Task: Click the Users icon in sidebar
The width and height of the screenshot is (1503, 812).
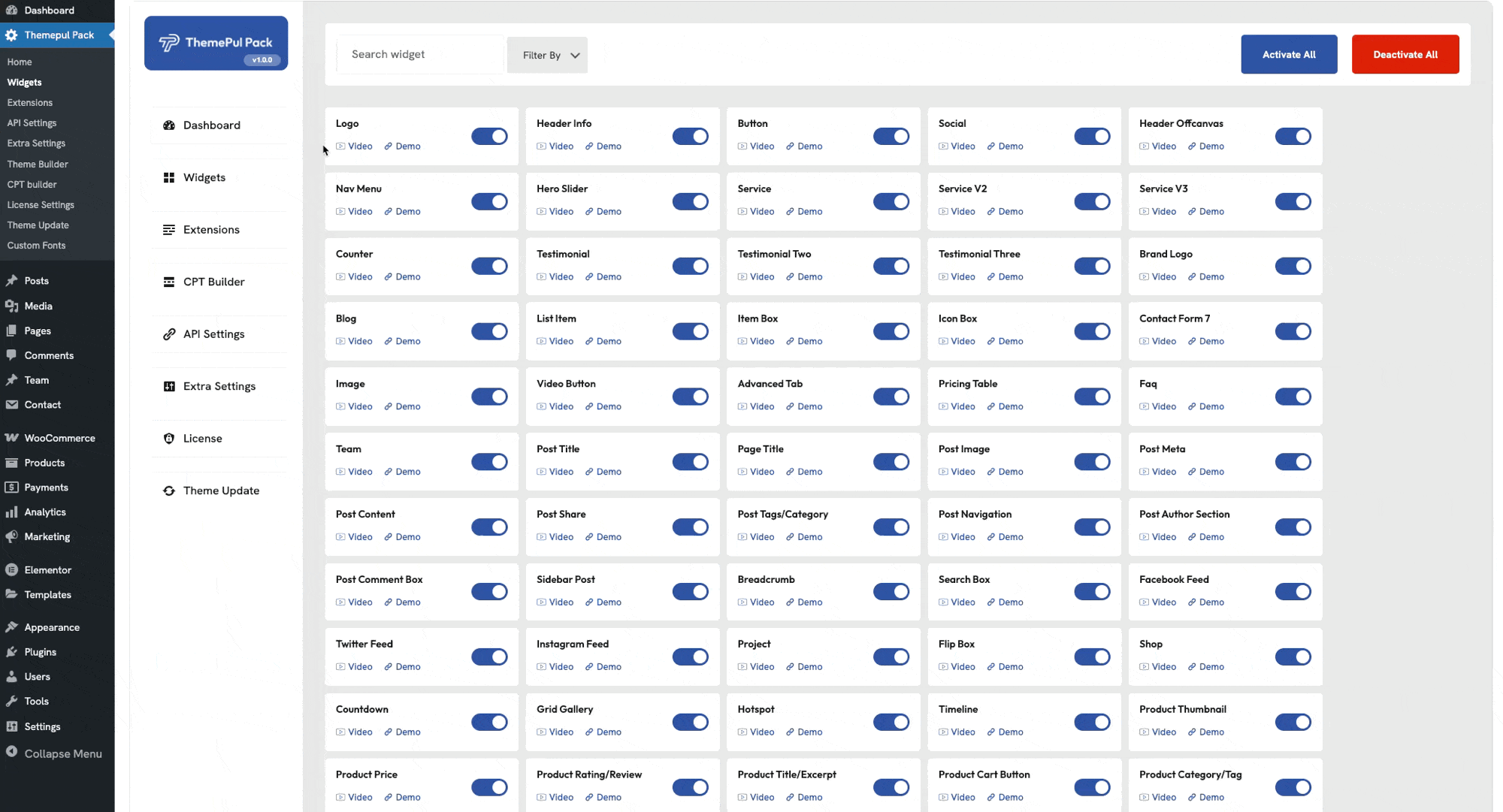Action: [x=11, y=677]
